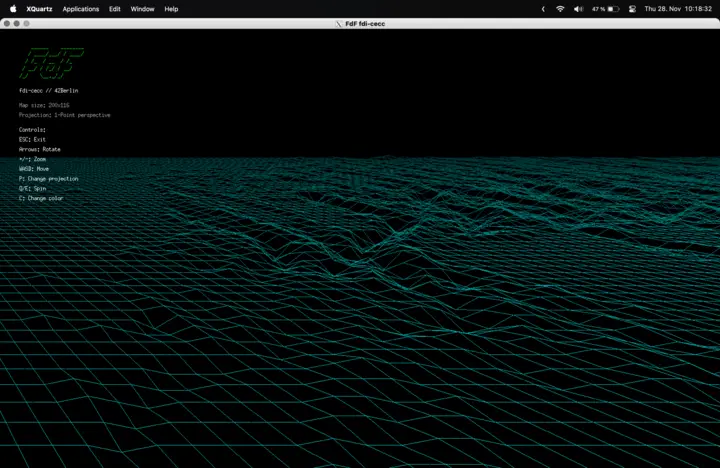The width and height of the screenshot is (720, 468).
Task: Click the X11 icon in title bar
Action: click(x=339, y=23)
